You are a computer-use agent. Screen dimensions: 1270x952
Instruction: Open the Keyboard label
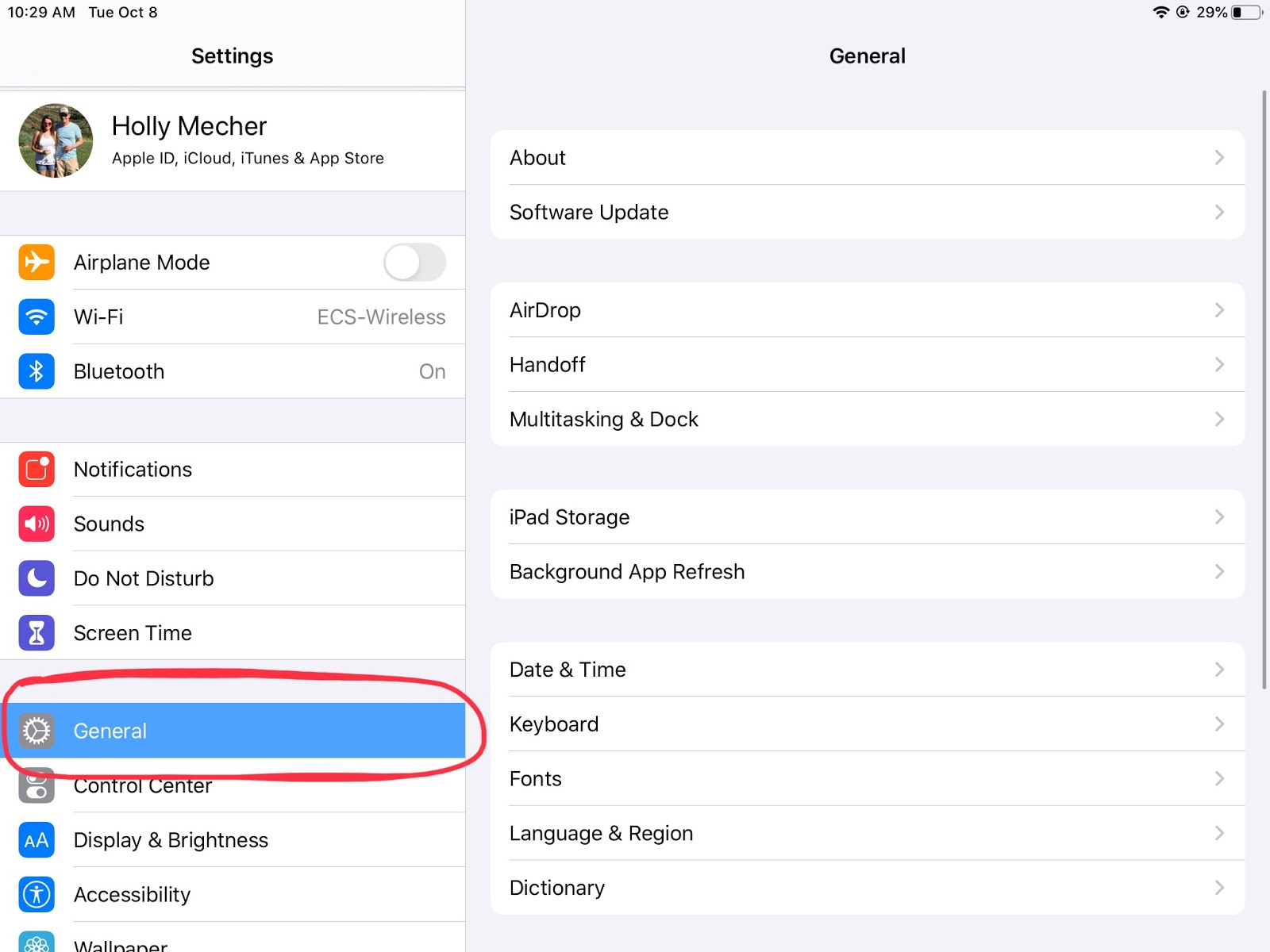pyautogui.click(x=554, y=724)
